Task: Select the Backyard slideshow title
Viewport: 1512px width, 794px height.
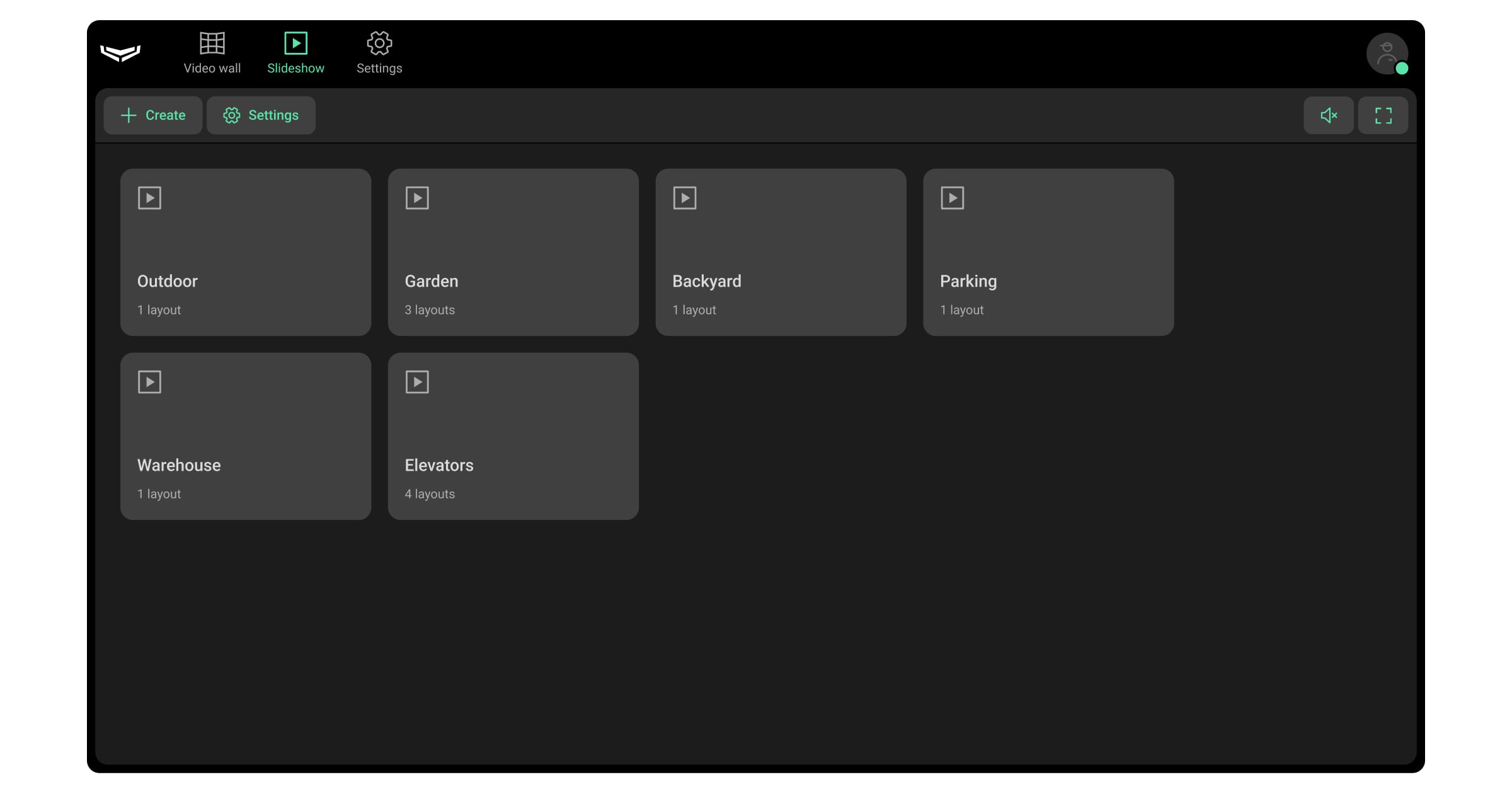Action: pyautogui.click(x=707, y=282)
